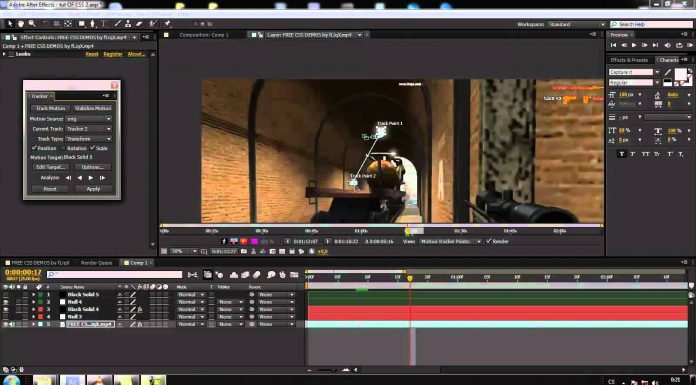Toggle Rotation checkbox in Tracker
The width and height of the screenshot is (696, 385).
pyautogui.click(x=63, y=148)
